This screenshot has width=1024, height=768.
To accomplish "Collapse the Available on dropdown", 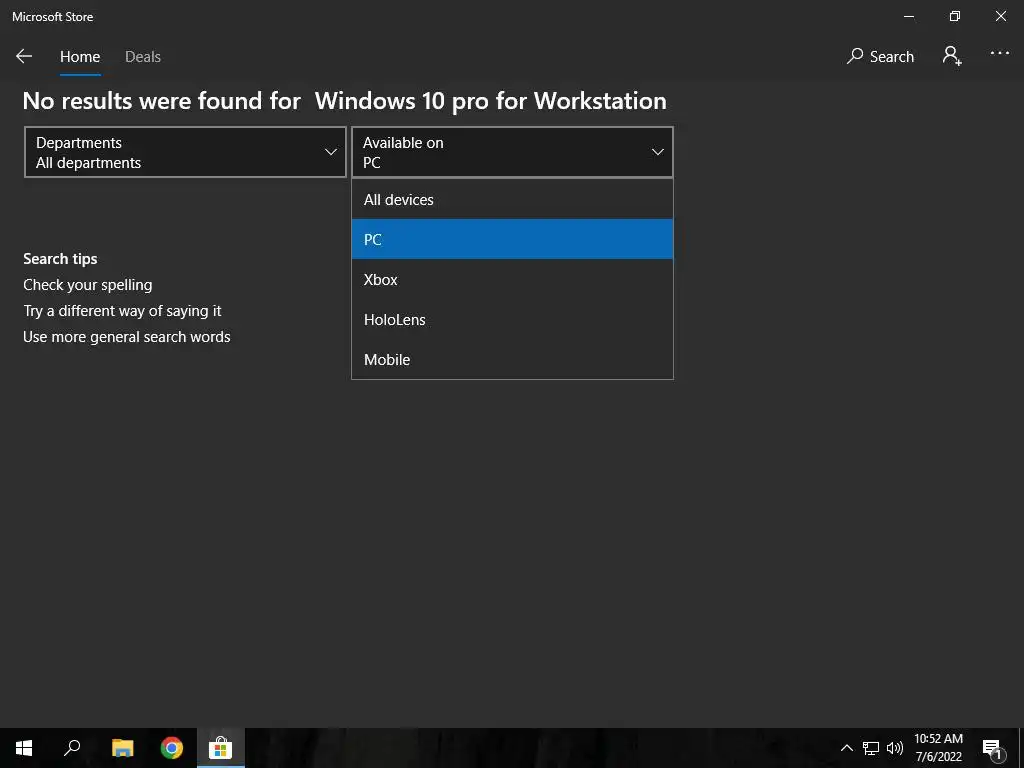I will click(x=512, y=152).
